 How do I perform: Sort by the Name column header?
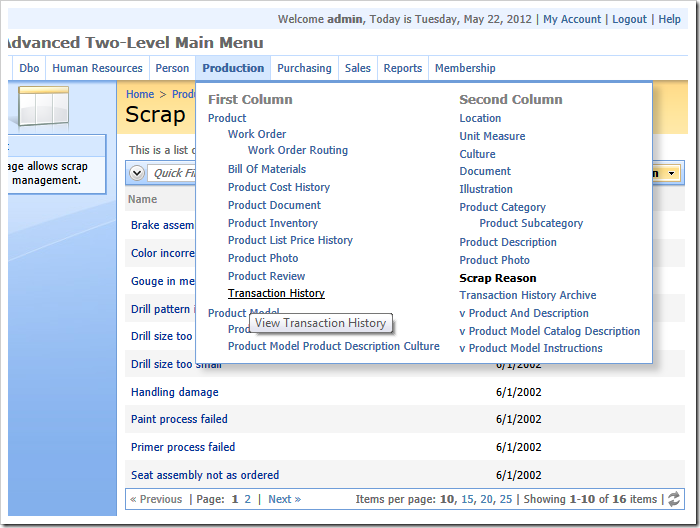point(143,199)
